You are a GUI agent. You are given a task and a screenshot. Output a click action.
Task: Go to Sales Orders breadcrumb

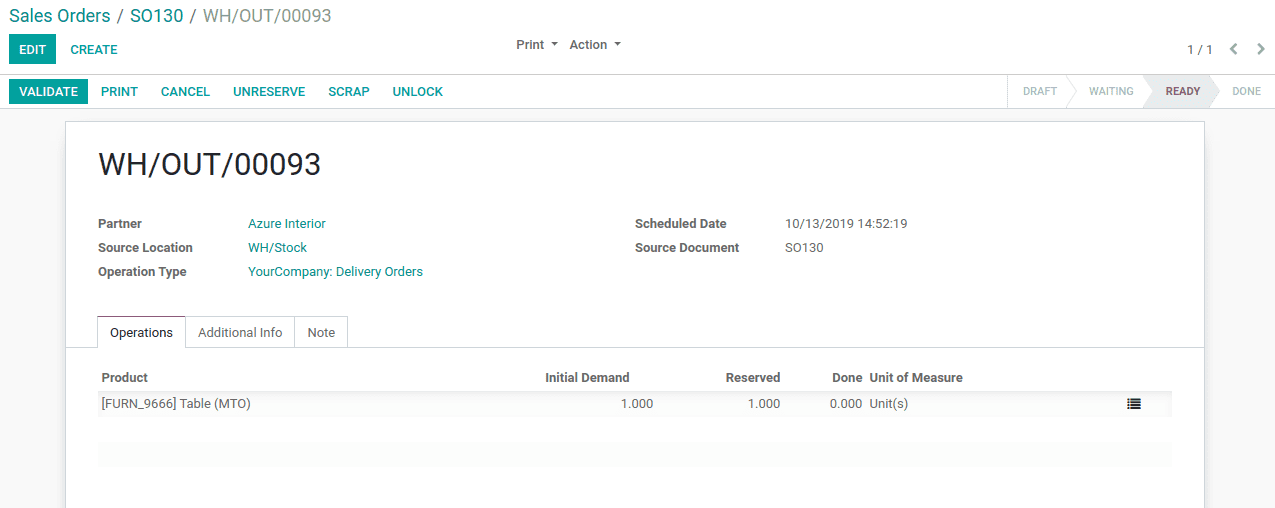click(x=60, y=16)
